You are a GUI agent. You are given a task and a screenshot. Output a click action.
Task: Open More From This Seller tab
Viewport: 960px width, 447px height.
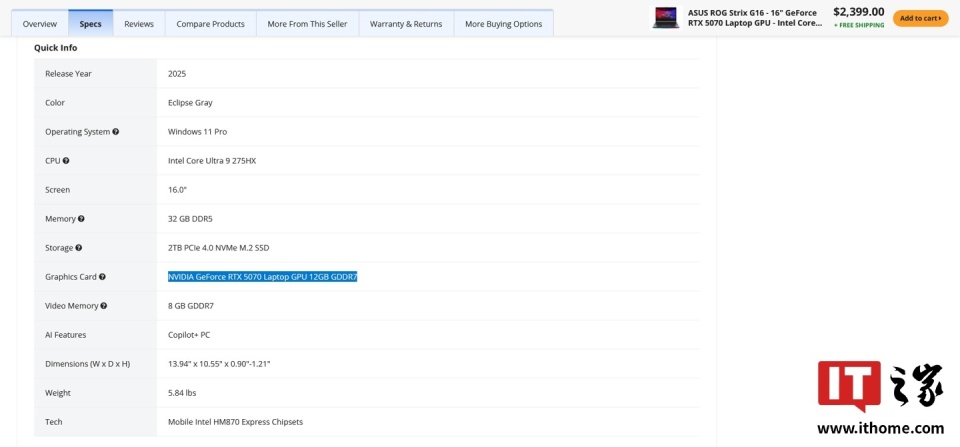[307, 24]
